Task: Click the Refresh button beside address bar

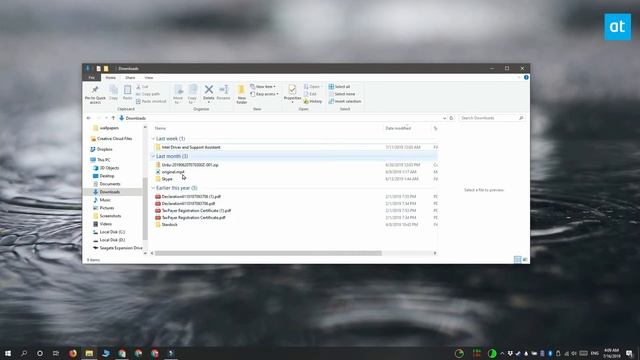Action: pyautogui.click(x=451, y=118)
